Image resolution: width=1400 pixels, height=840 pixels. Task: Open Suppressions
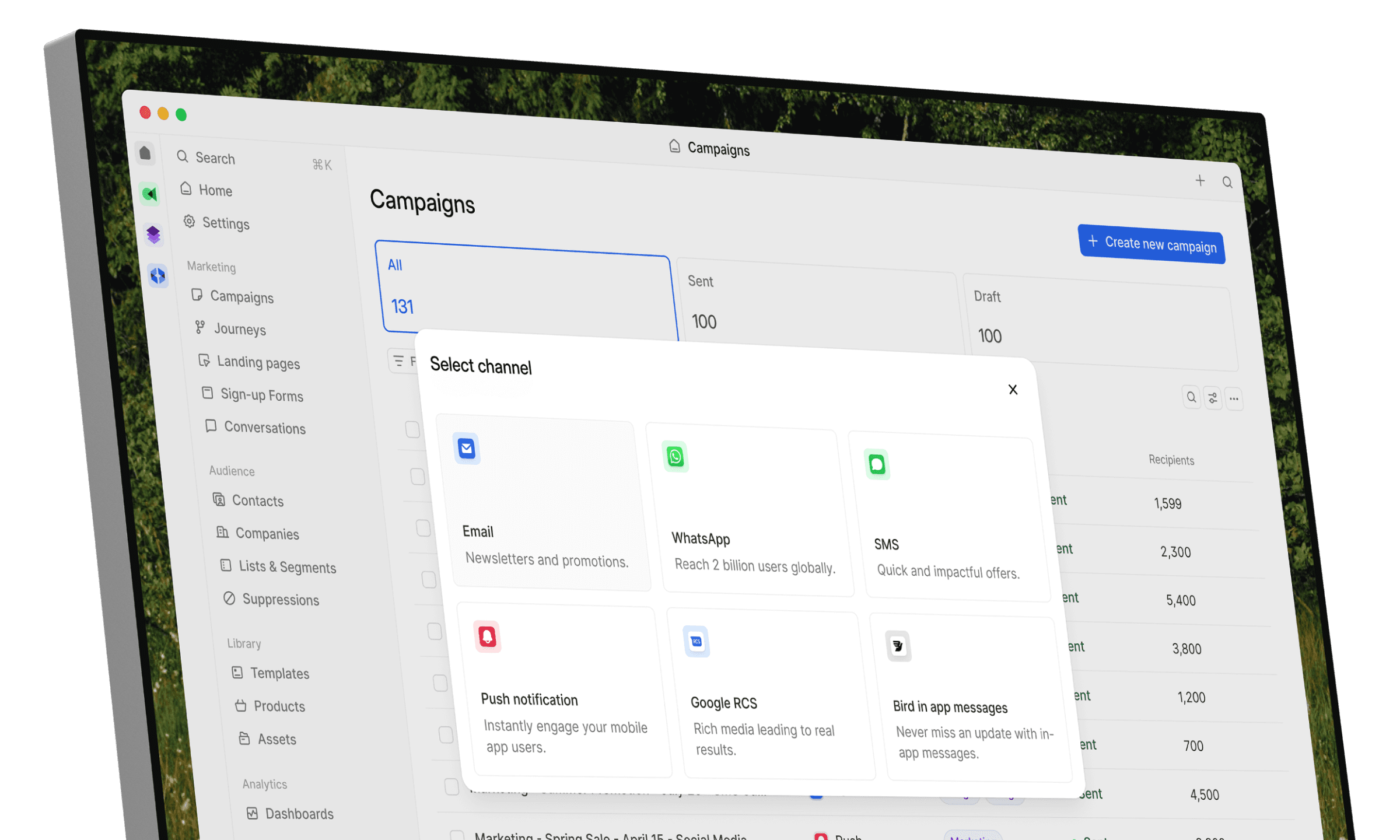tap(272, 598)
